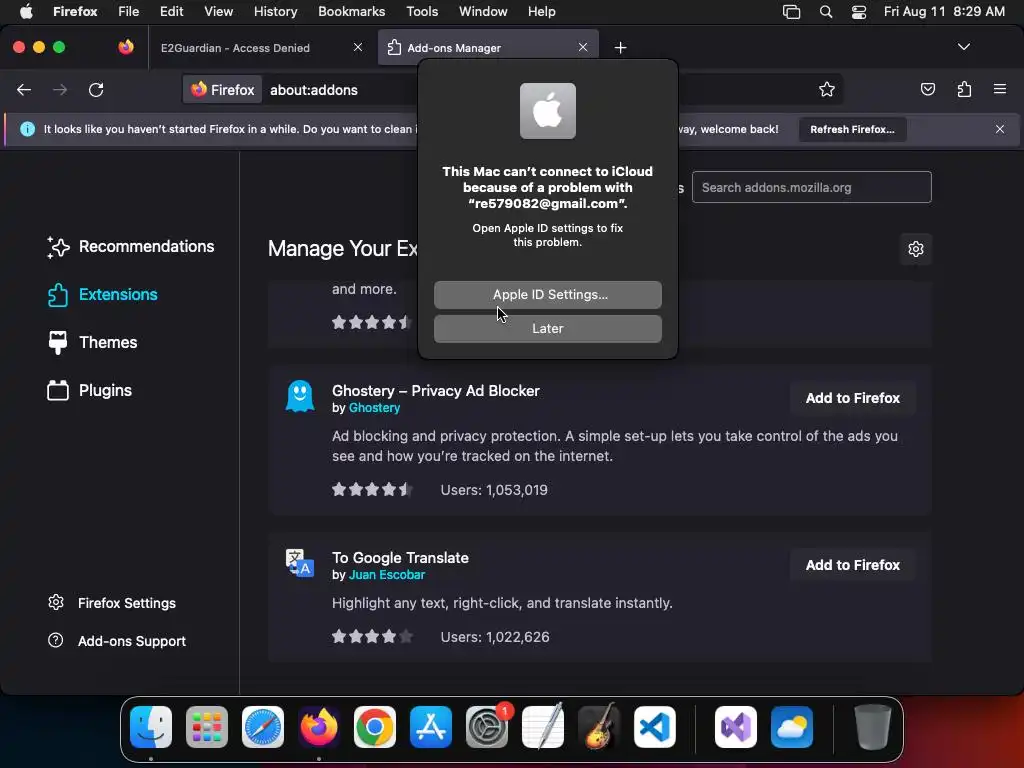1024x768 pixels.
Task: Click the To Google Translate icon
Action: [300, 563]
